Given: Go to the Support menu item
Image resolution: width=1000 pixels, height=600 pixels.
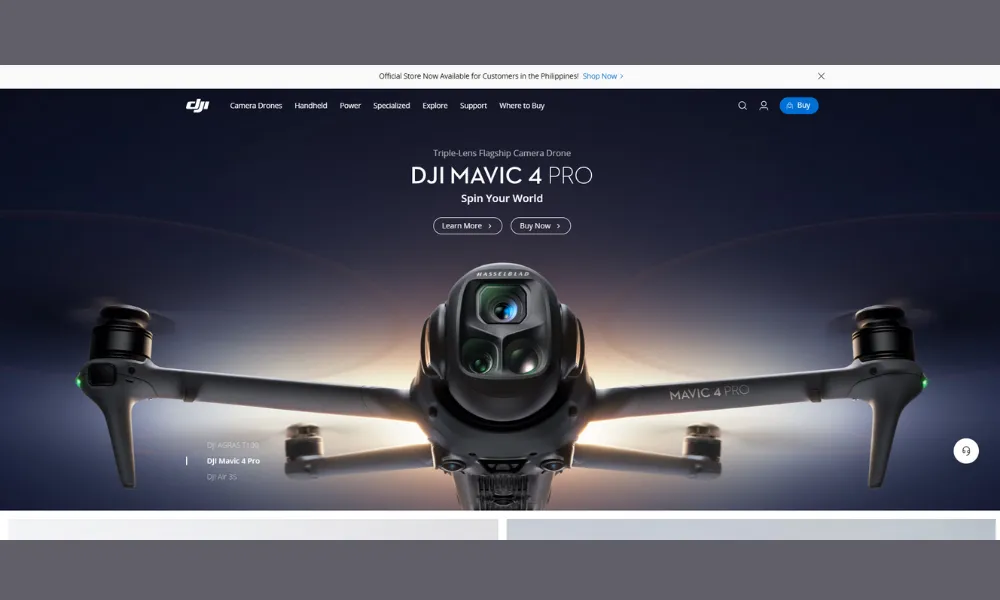Looking at the screenshot, I should point(473,106).
